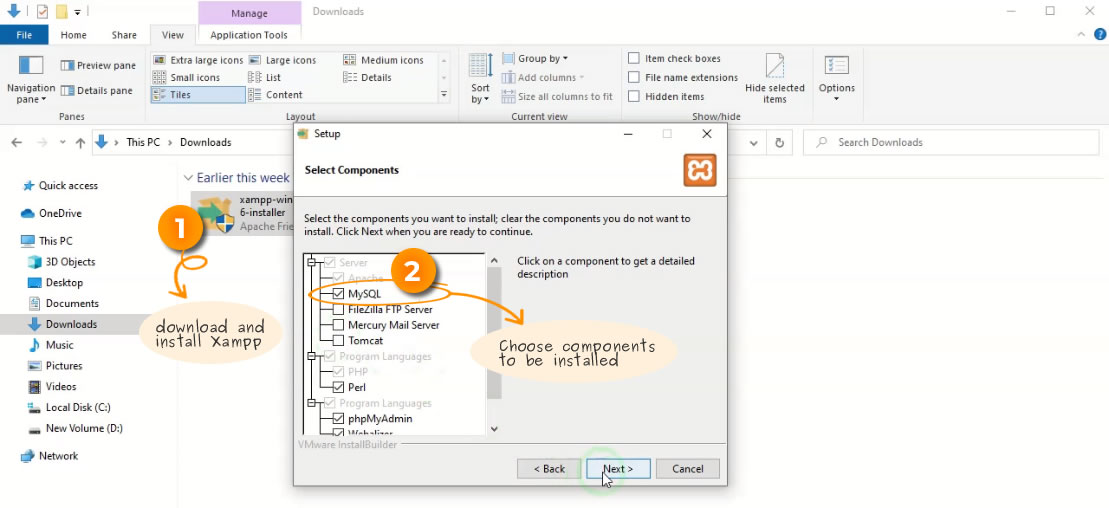Choose Small icons layout
Viewport: 1109px width, 508px height.
(x=187, y=77)
